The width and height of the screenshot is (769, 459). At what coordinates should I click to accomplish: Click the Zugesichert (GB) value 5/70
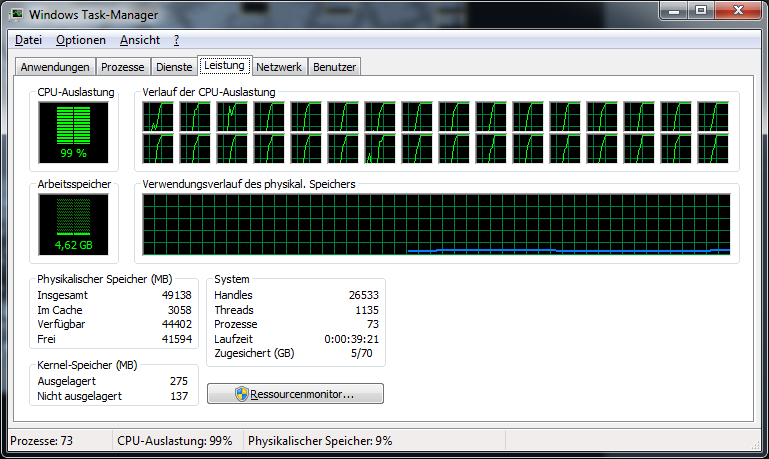[361, 353]
